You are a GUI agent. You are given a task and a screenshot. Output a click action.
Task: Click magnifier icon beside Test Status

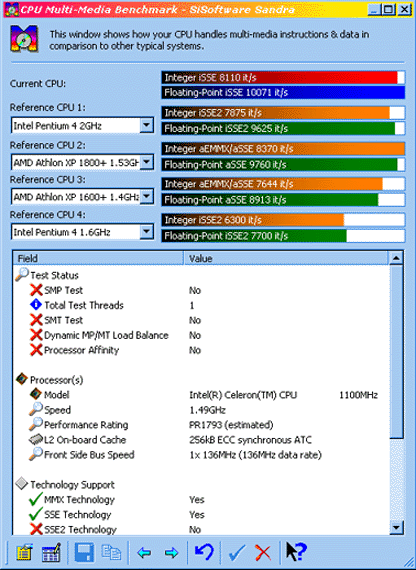22,274
